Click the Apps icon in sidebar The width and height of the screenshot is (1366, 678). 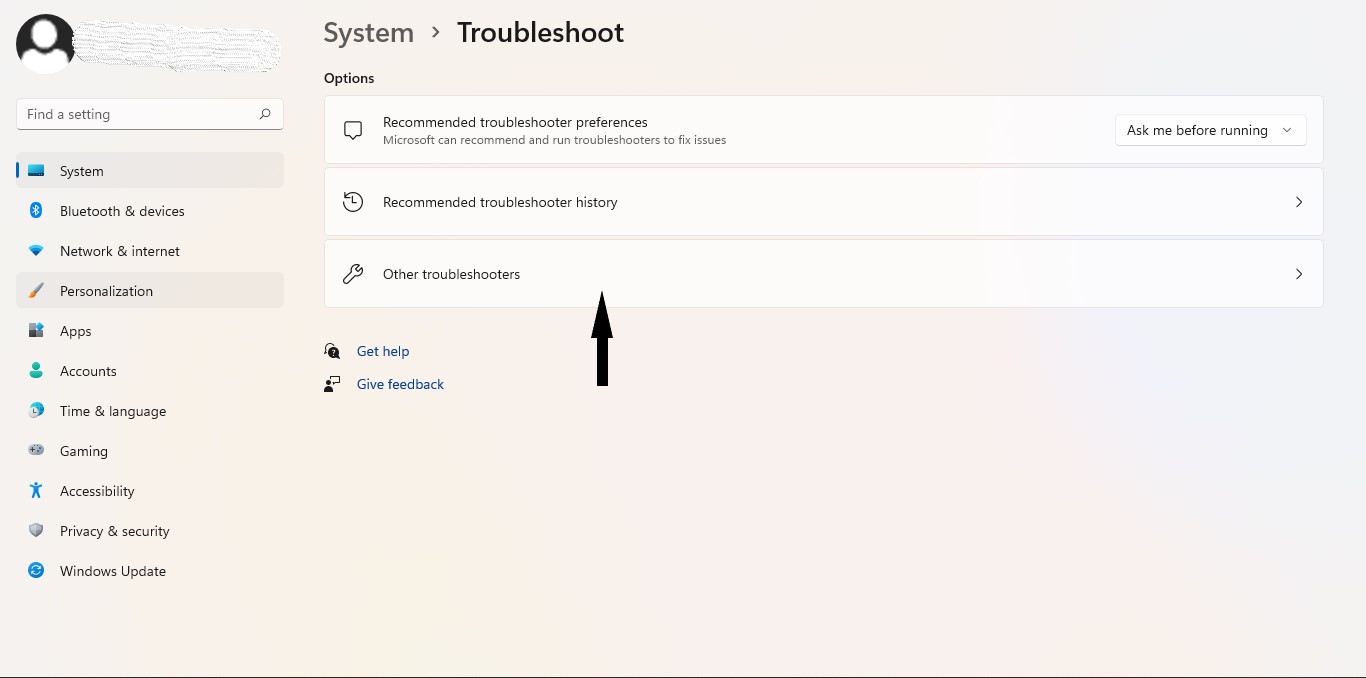pos(36,331)
